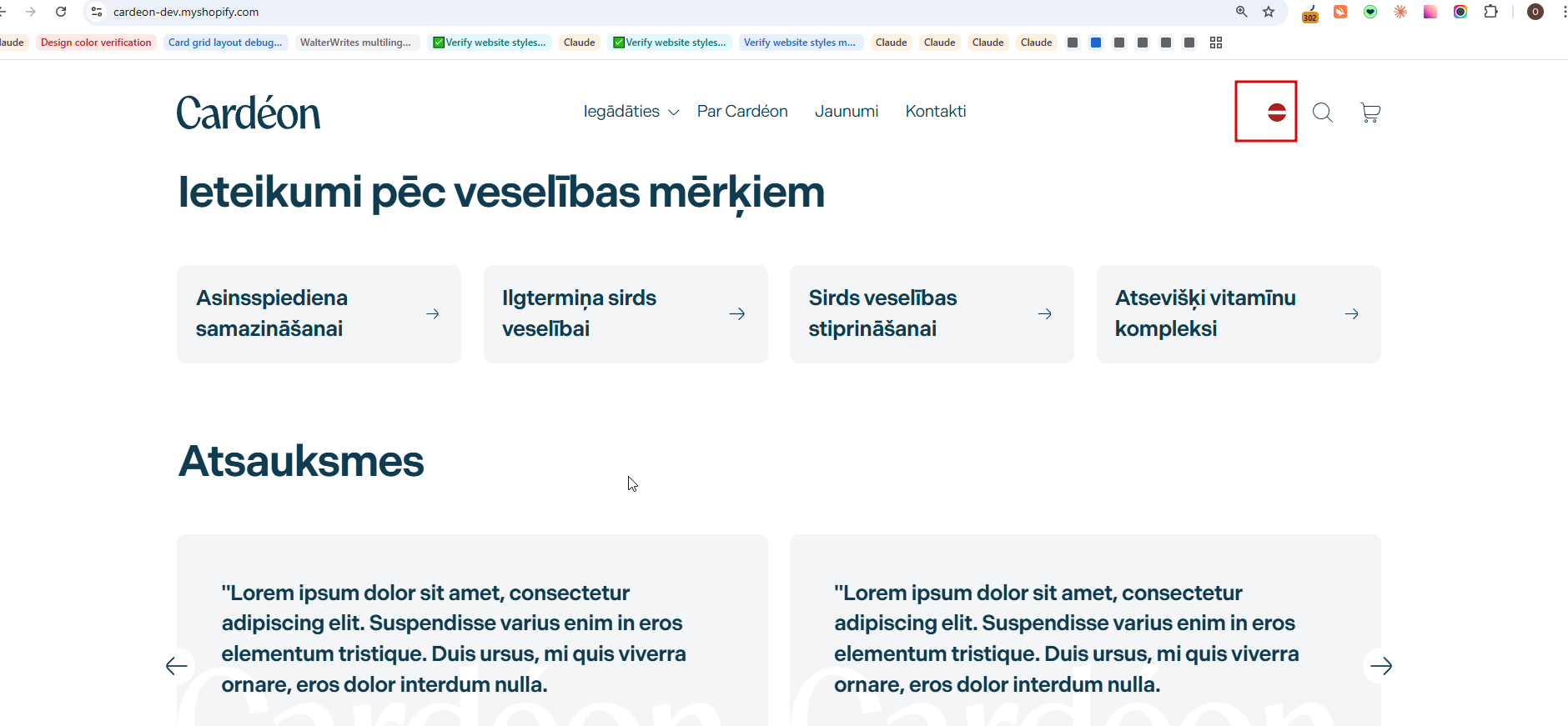Image resolution: width=1568 pixels, height=726 pixels.
Task: Click Ieteikumi pēc veselības mērķiem heading
Action: [x=501, y=193]
